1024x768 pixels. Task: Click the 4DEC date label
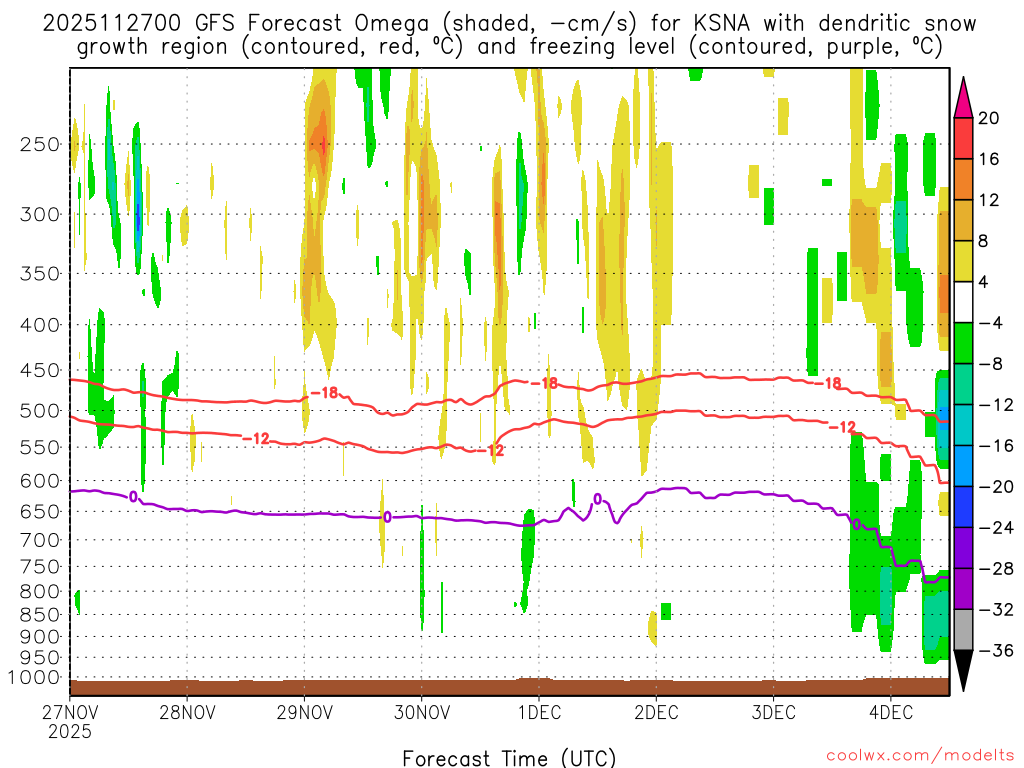point(891,712)
